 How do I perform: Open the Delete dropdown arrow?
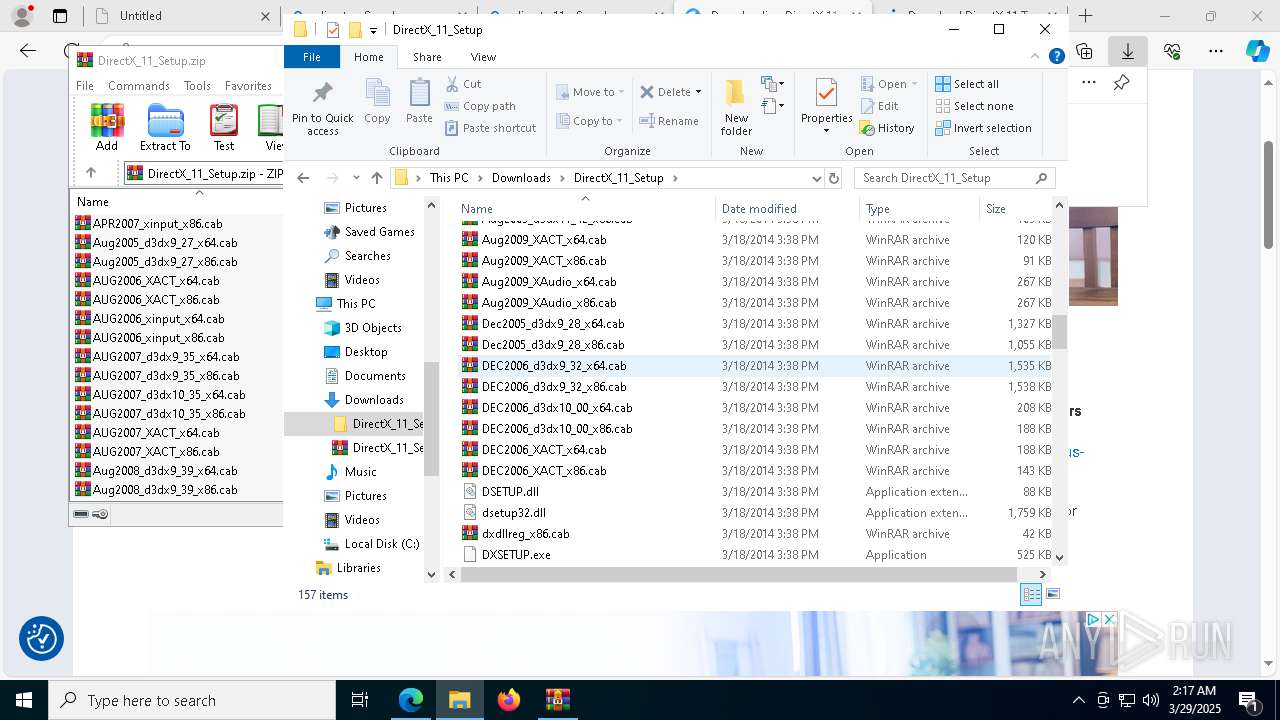tap(698, 92)
